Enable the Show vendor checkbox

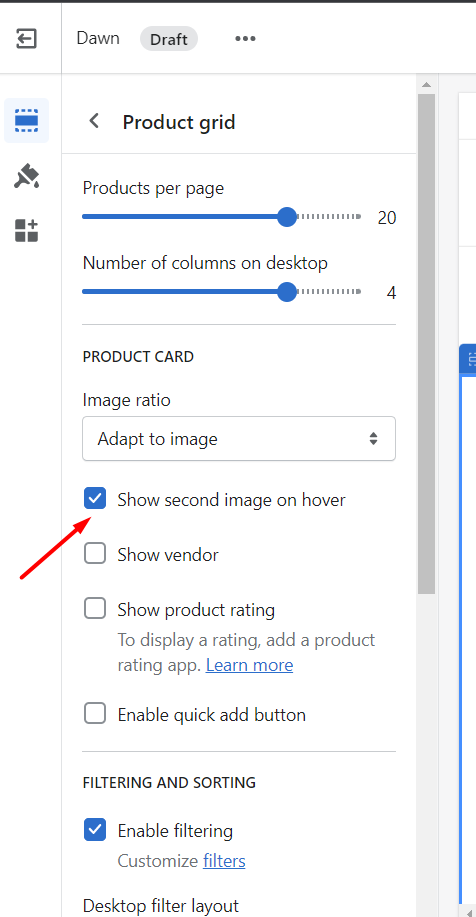pos(95,553)
